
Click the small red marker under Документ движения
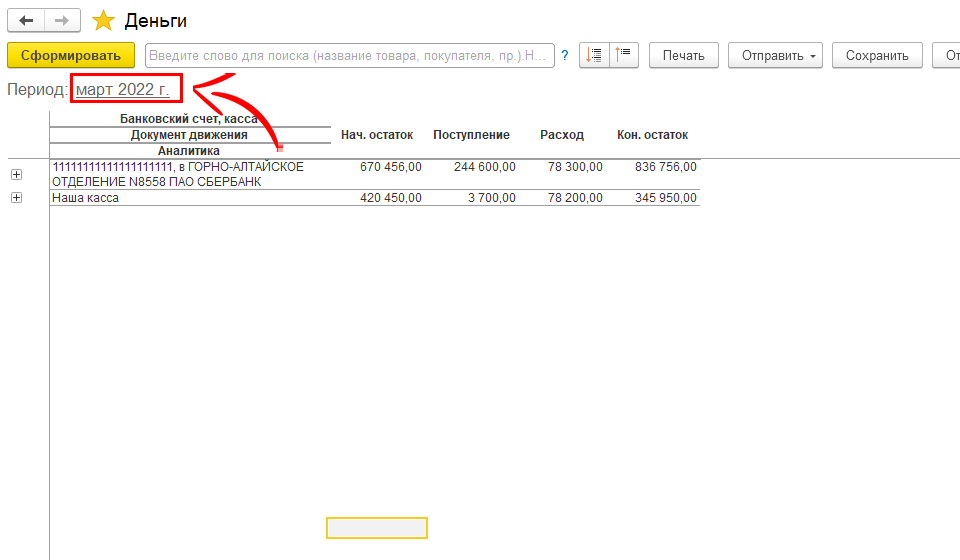pos(280,148)
